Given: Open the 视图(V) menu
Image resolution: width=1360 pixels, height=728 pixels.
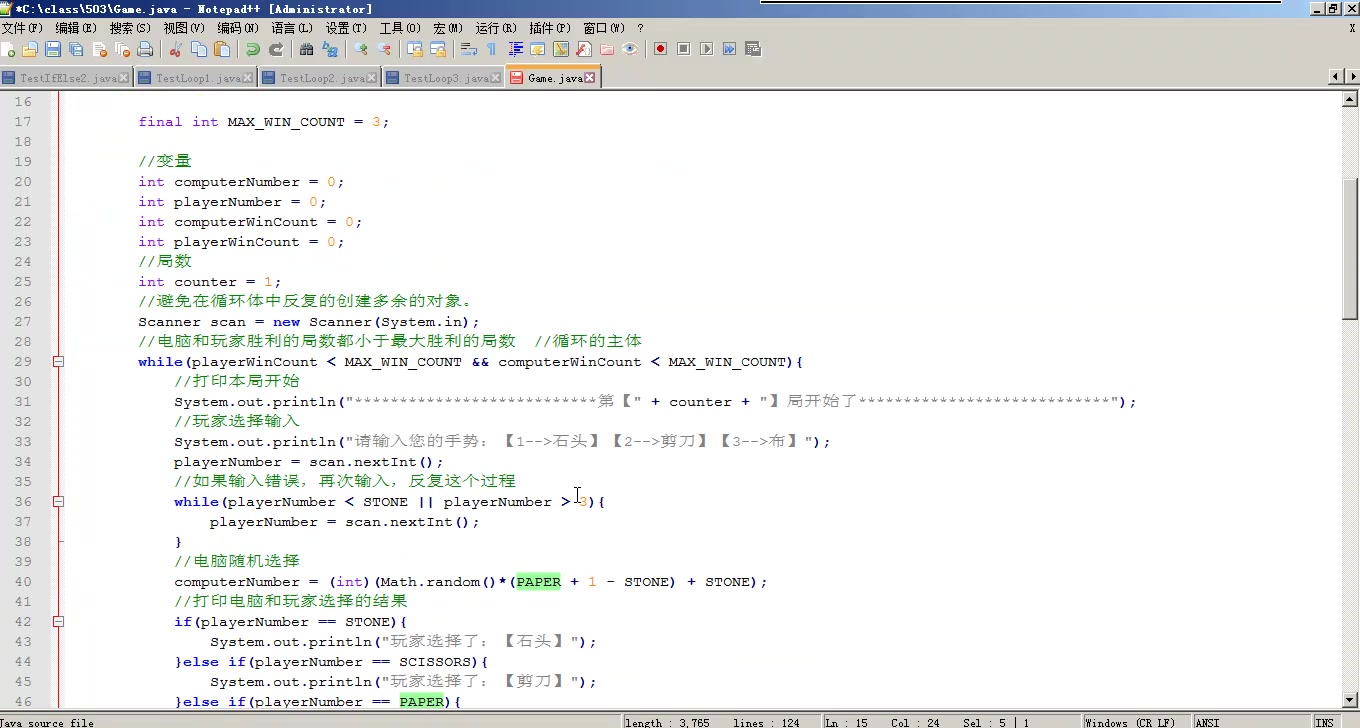Looking at the screenshot, I should [184, 28].
